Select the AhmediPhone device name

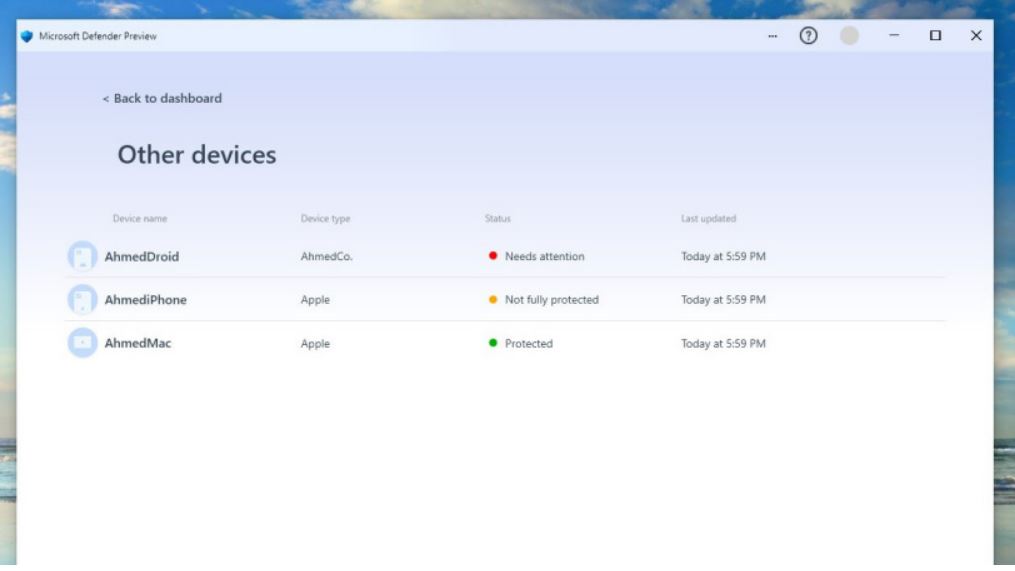(146, 300)
